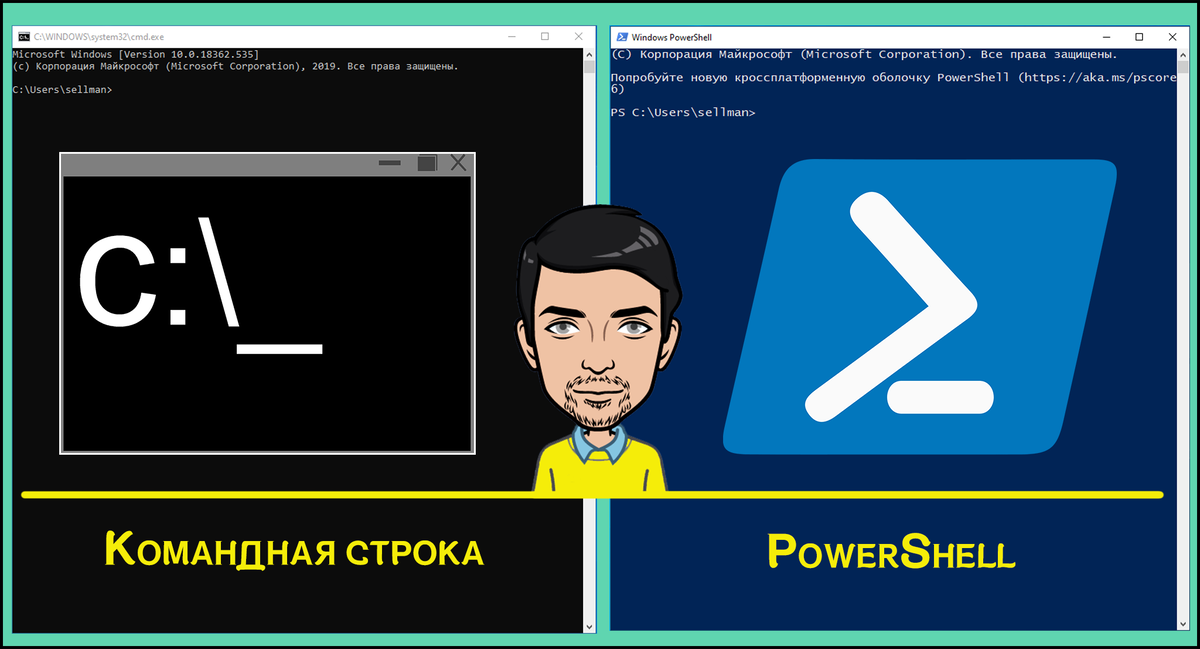Click the Командная строка caption

pos(294,551)
